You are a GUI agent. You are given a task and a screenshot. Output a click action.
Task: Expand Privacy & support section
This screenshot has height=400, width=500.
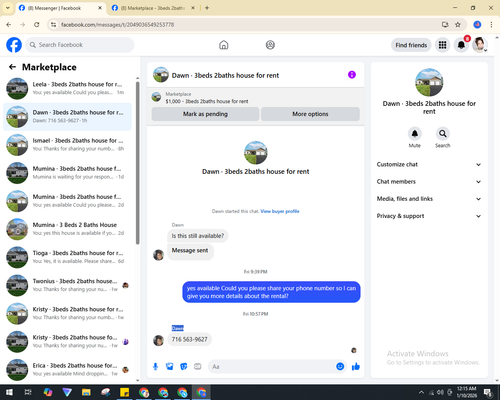click(x=429, y=216)
